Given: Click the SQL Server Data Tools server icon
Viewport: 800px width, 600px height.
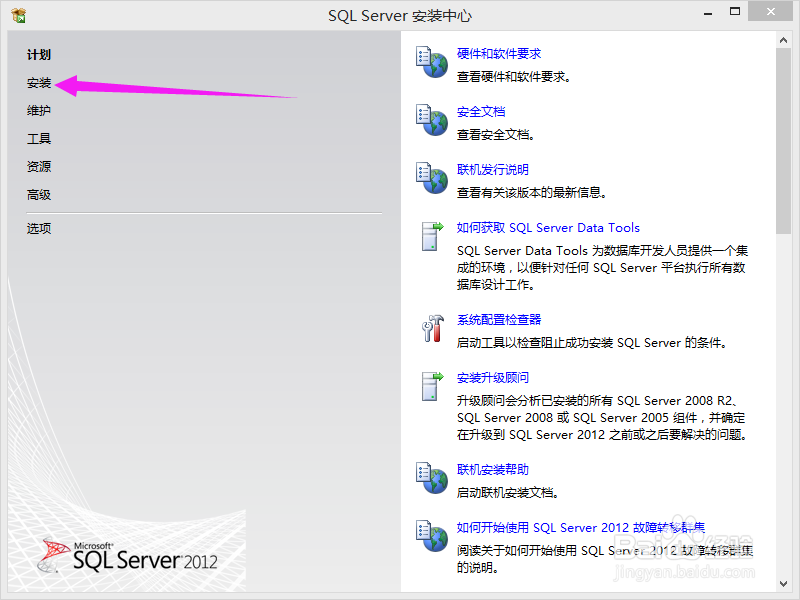Looking at the screenshot, I should coord(432,236).
